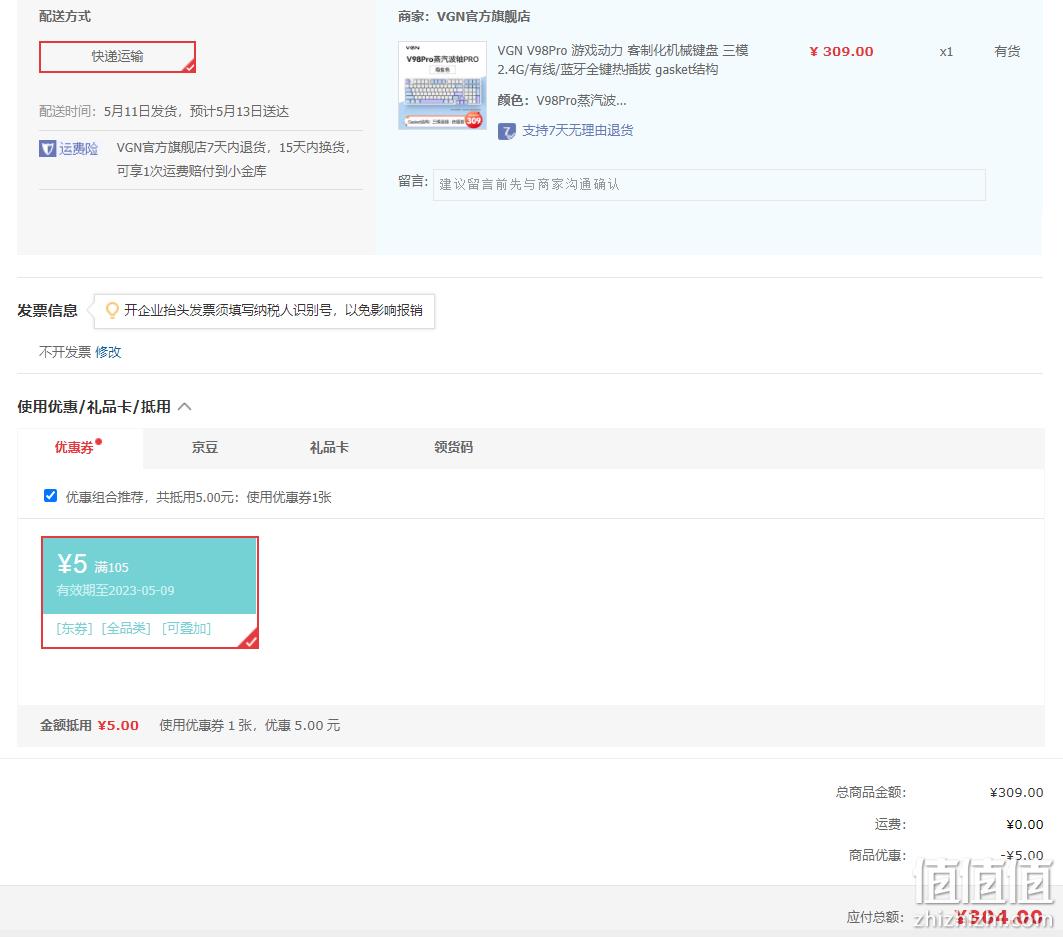This screenshot has height=937, width=1063.
Task: Click the 金额抵用 ¥5.00 amount
Action: [118, 725]
